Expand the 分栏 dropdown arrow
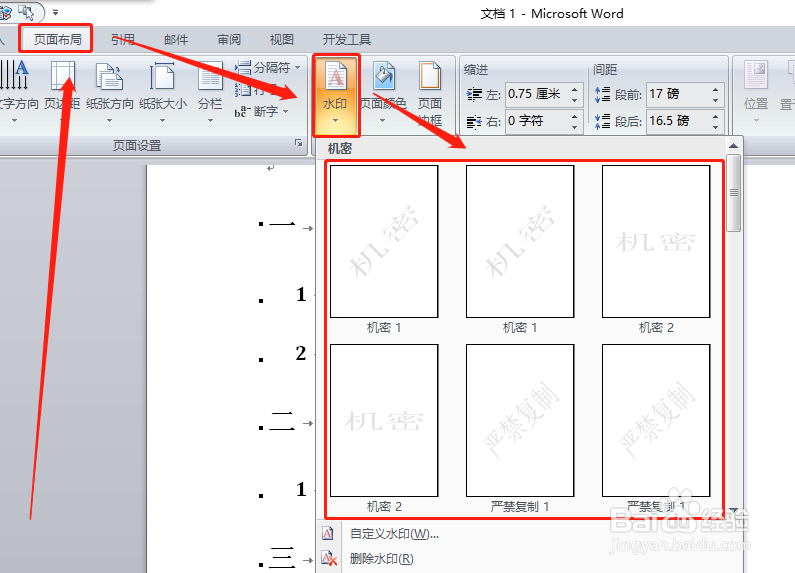The width and height of the screenshot is (795, 573). 210,121
